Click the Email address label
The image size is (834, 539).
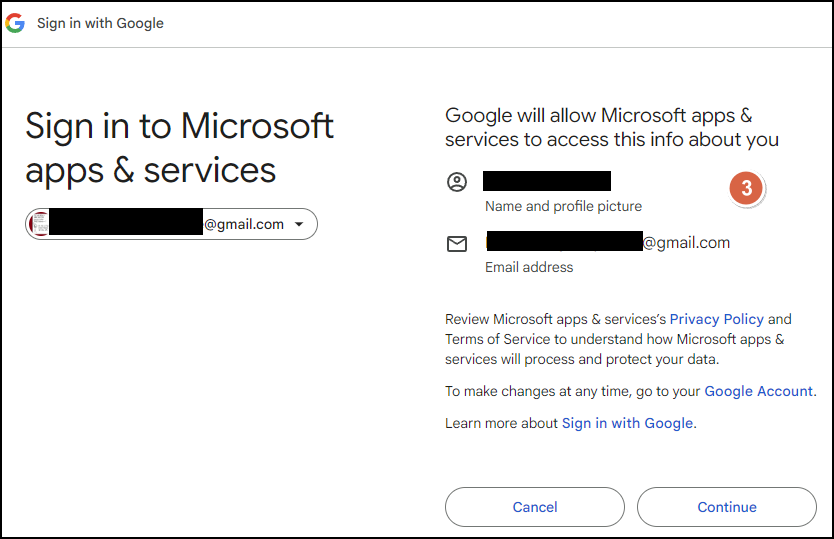coord(529,267)
